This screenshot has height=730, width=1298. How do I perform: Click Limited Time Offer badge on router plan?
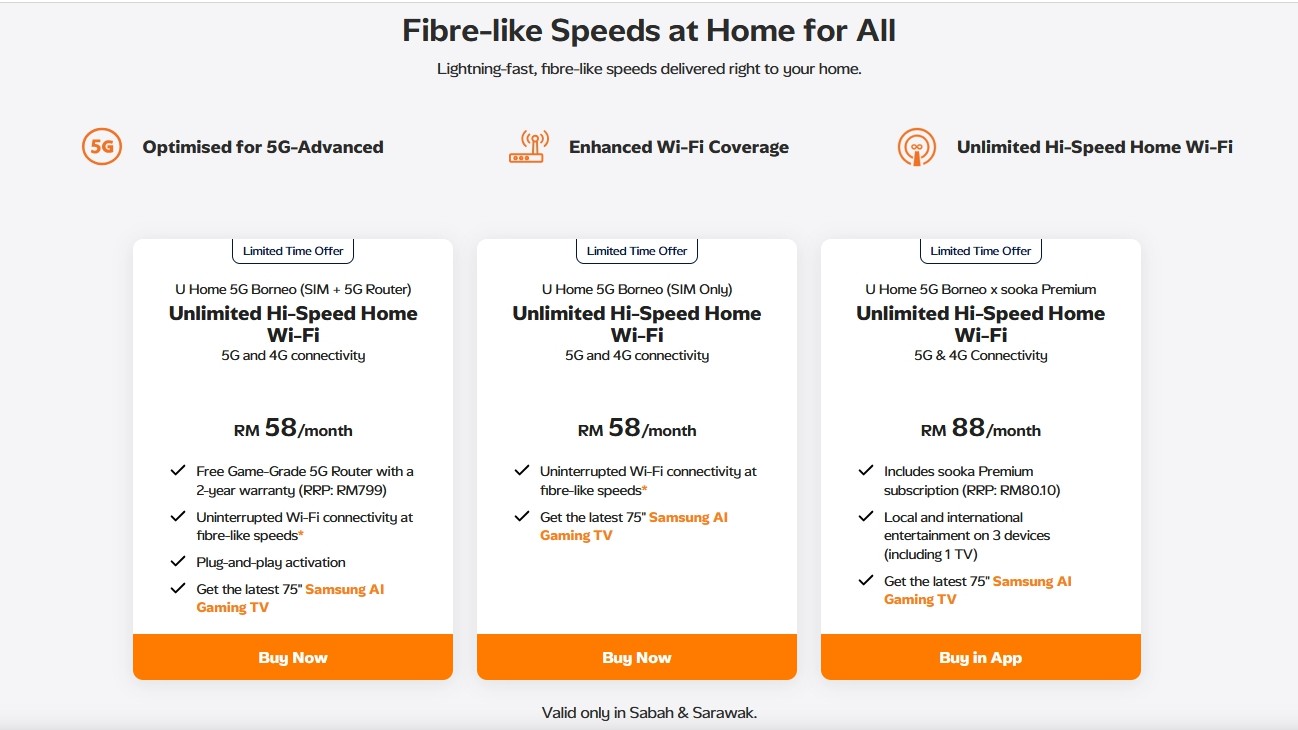tap(293, 251)
